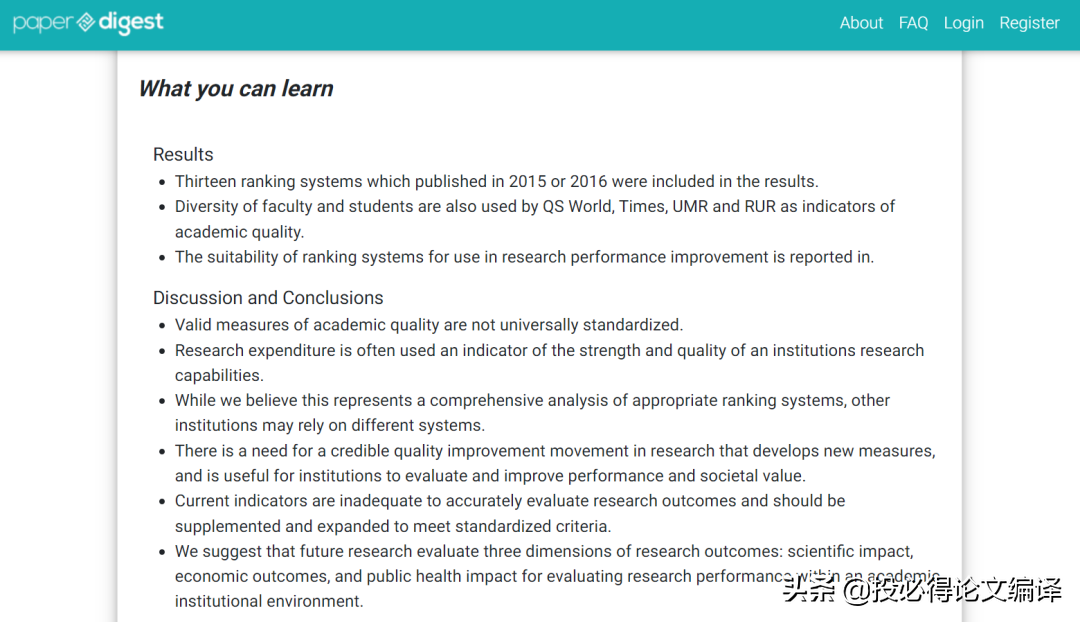Click the "digest" word in the logo

[x=131, y=22]
